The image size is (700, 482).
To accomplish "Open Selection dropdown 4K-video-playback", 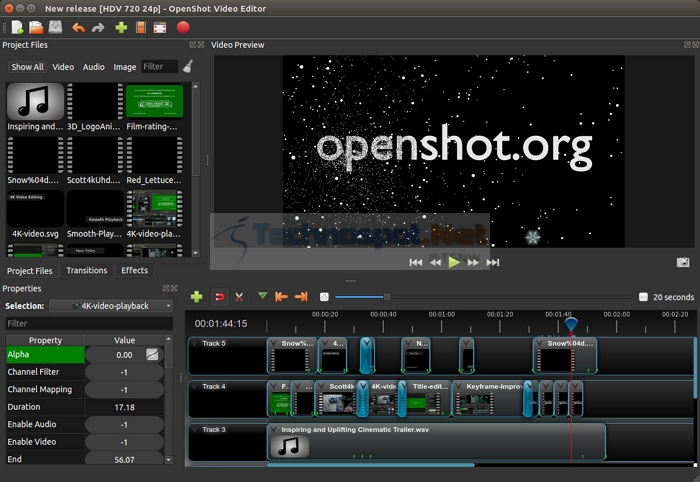I will tap(111, 306).
